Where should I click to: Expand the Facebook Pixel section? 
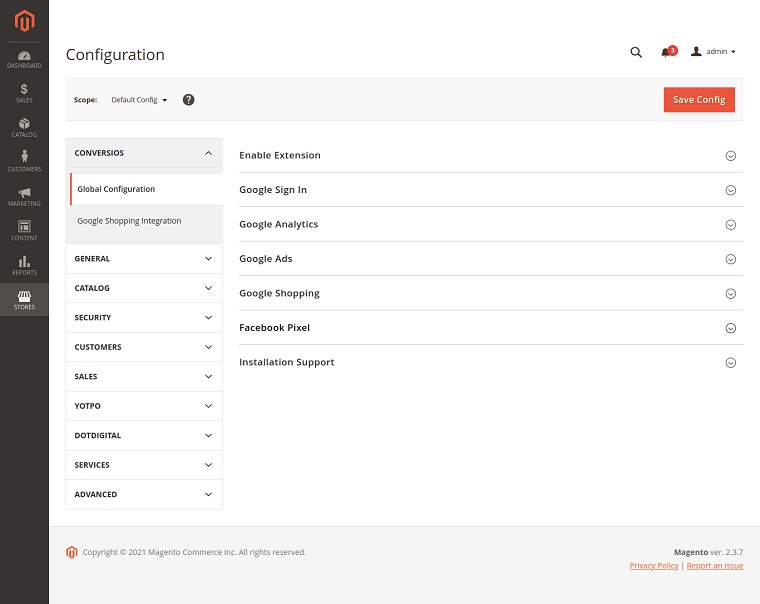point(490,328)
